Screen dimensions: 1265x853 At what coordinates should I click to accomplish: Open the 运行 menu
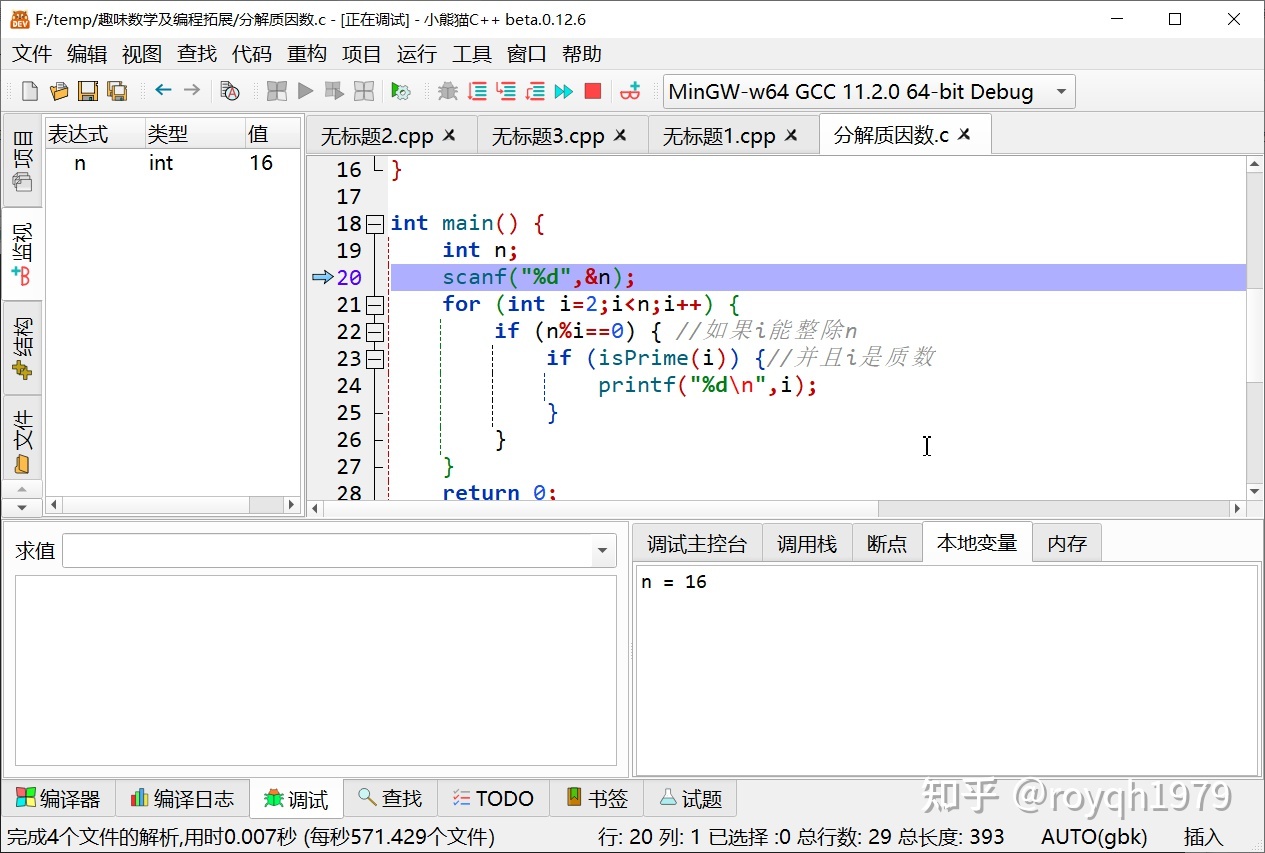coord(417,54)
